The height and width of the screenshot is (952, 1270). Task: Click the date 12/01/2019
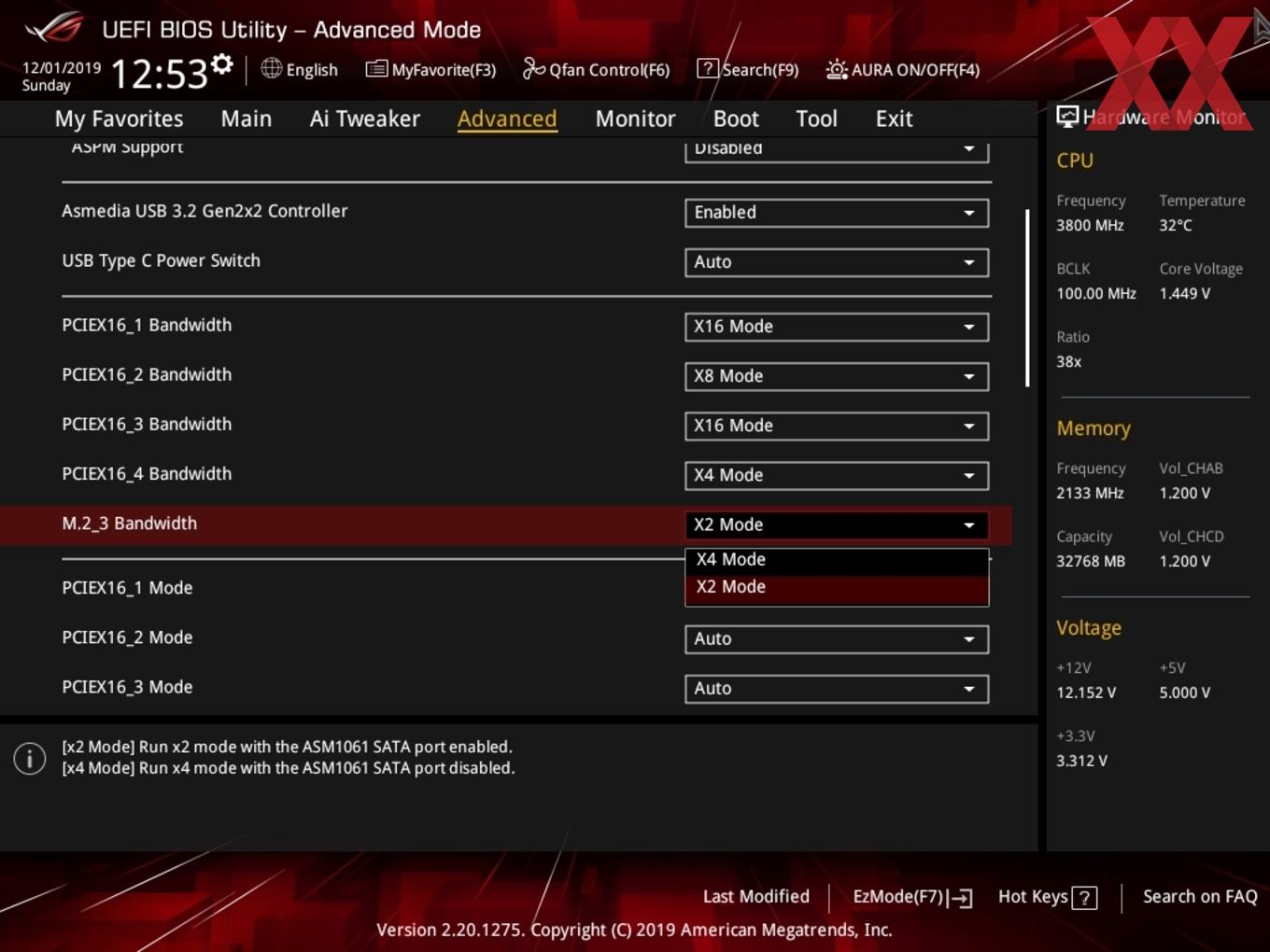tap(61, 68)
